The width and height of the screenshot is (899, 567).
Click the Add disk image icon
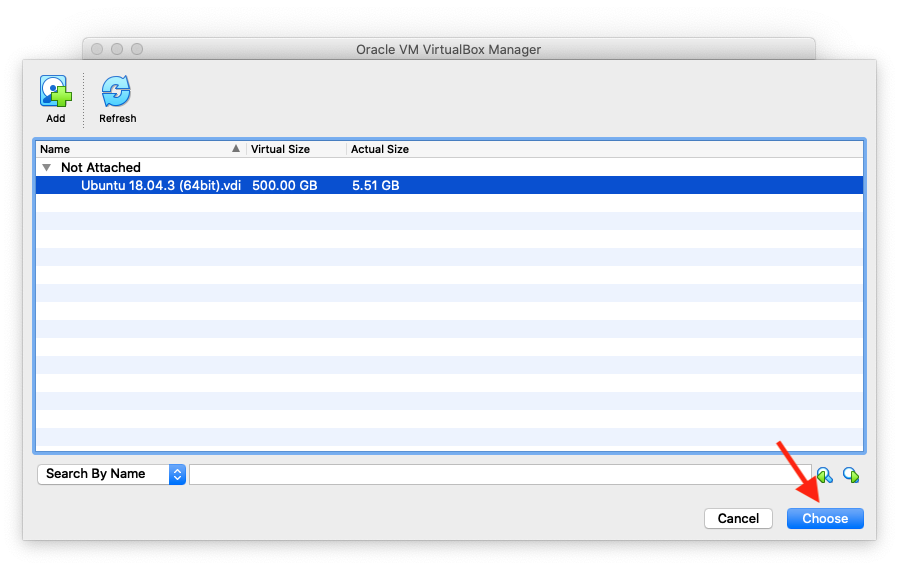tap(55, 93)
